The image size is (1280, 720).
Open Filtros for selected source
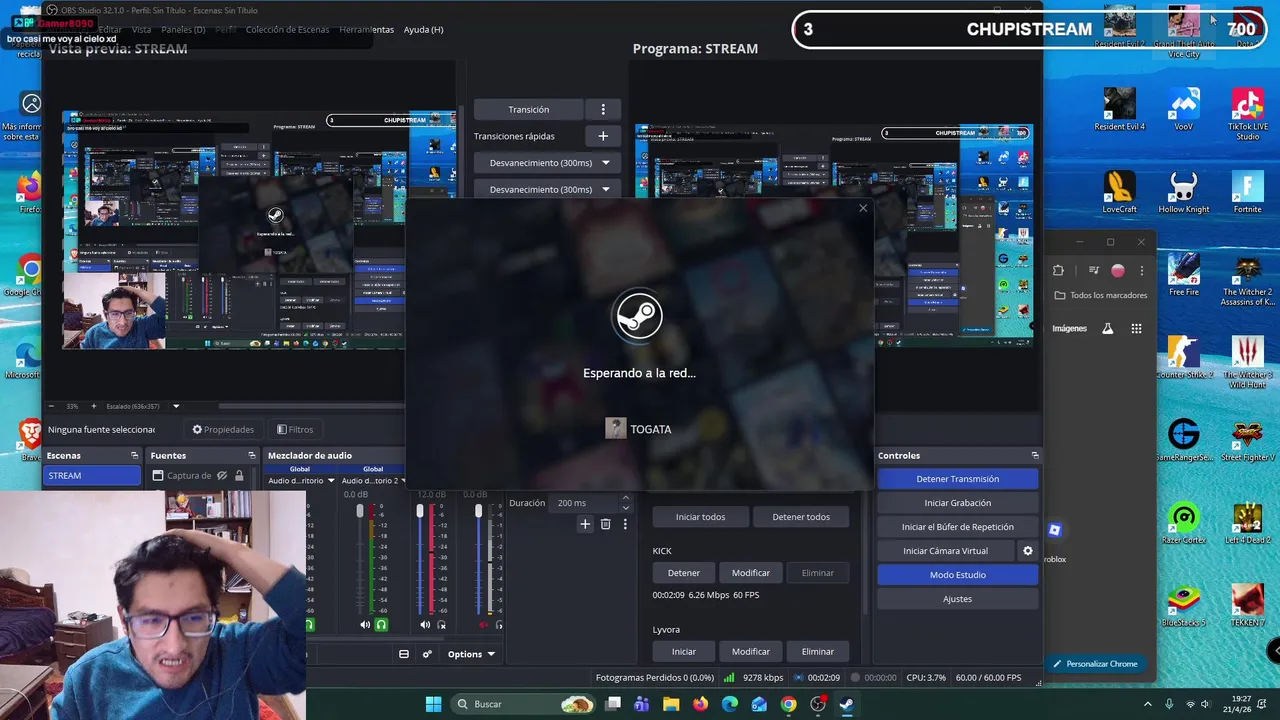[295, 429]
